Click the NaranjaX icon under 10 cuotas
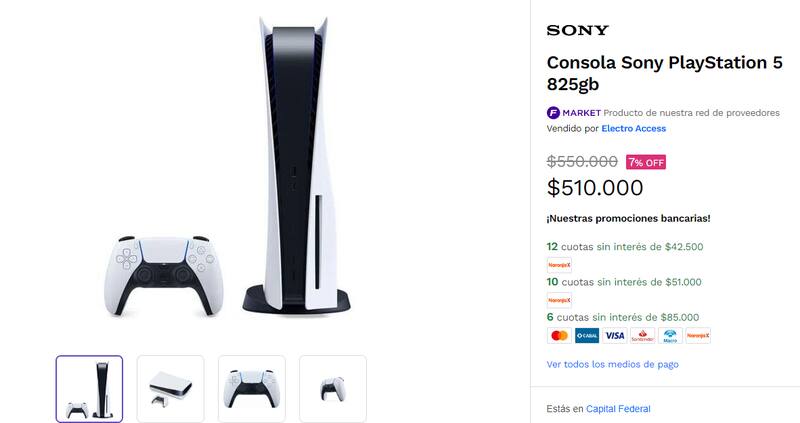This screenshot has width=800, height=423. click(559, 299)
